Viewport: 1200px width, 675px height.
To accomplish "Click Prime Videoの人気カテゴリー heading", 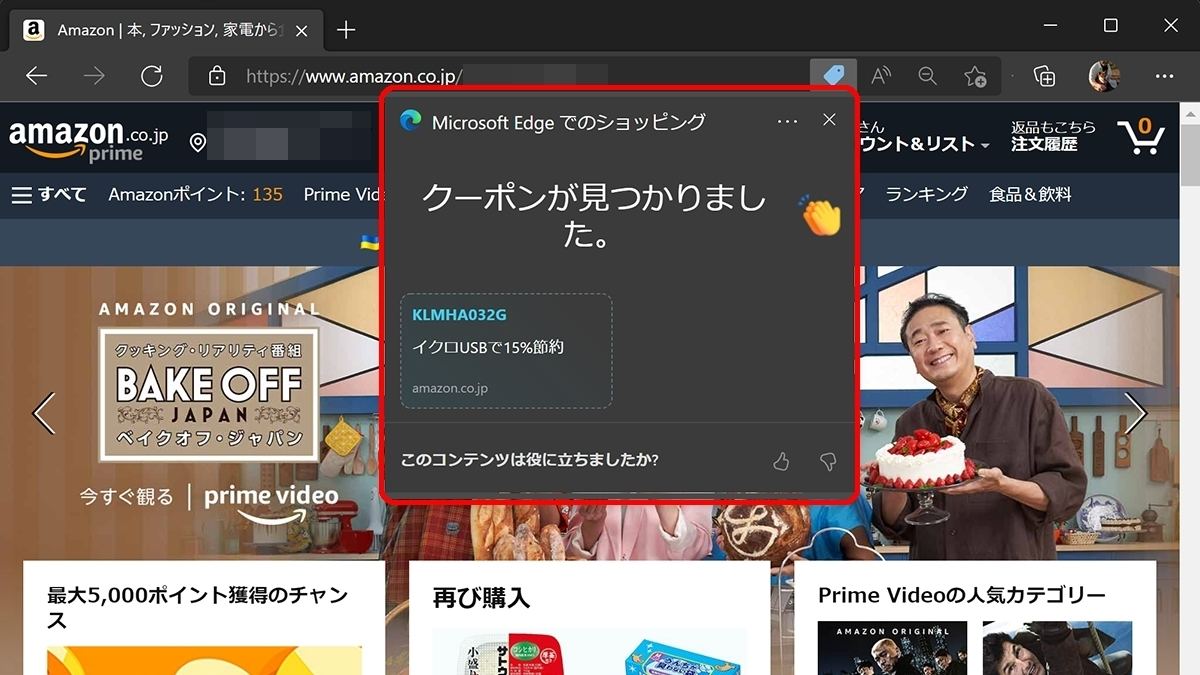I will (962, 596).
